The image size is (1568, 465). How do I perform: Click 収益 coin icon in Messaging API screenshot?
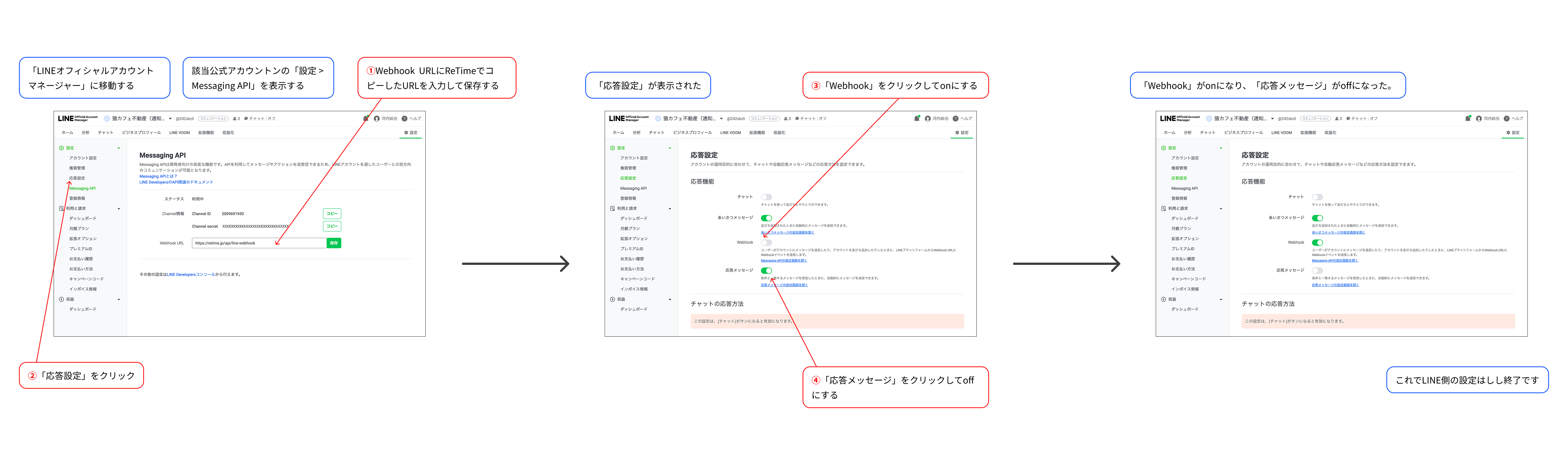click(61, 299)
